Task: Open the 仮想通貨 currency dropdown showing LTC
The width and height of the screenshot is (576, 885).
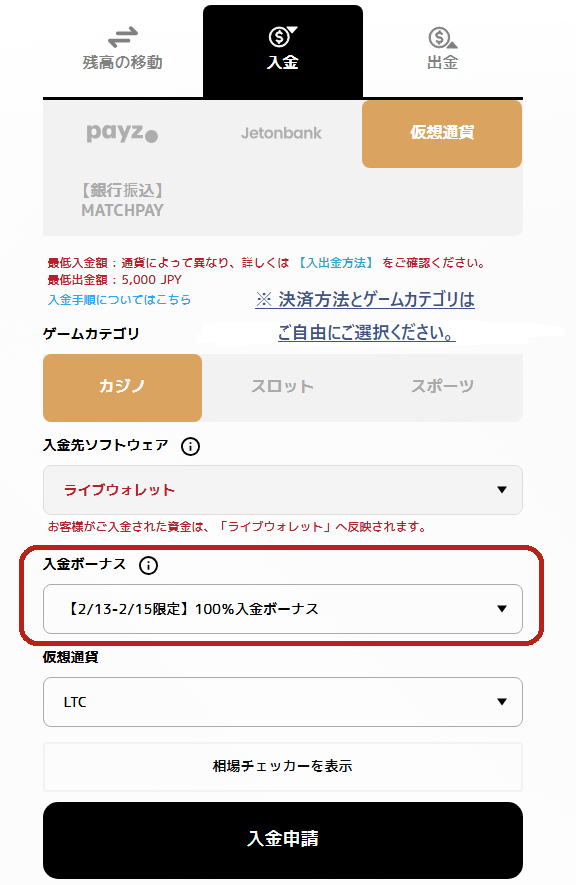Action: click(x=282, y=703)
